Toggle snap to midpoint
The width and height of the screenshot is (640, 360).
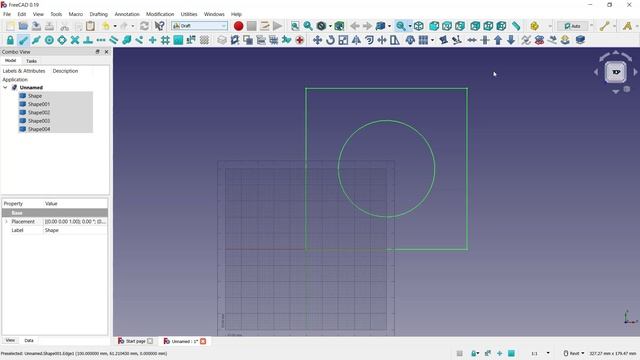pos(36,40)
